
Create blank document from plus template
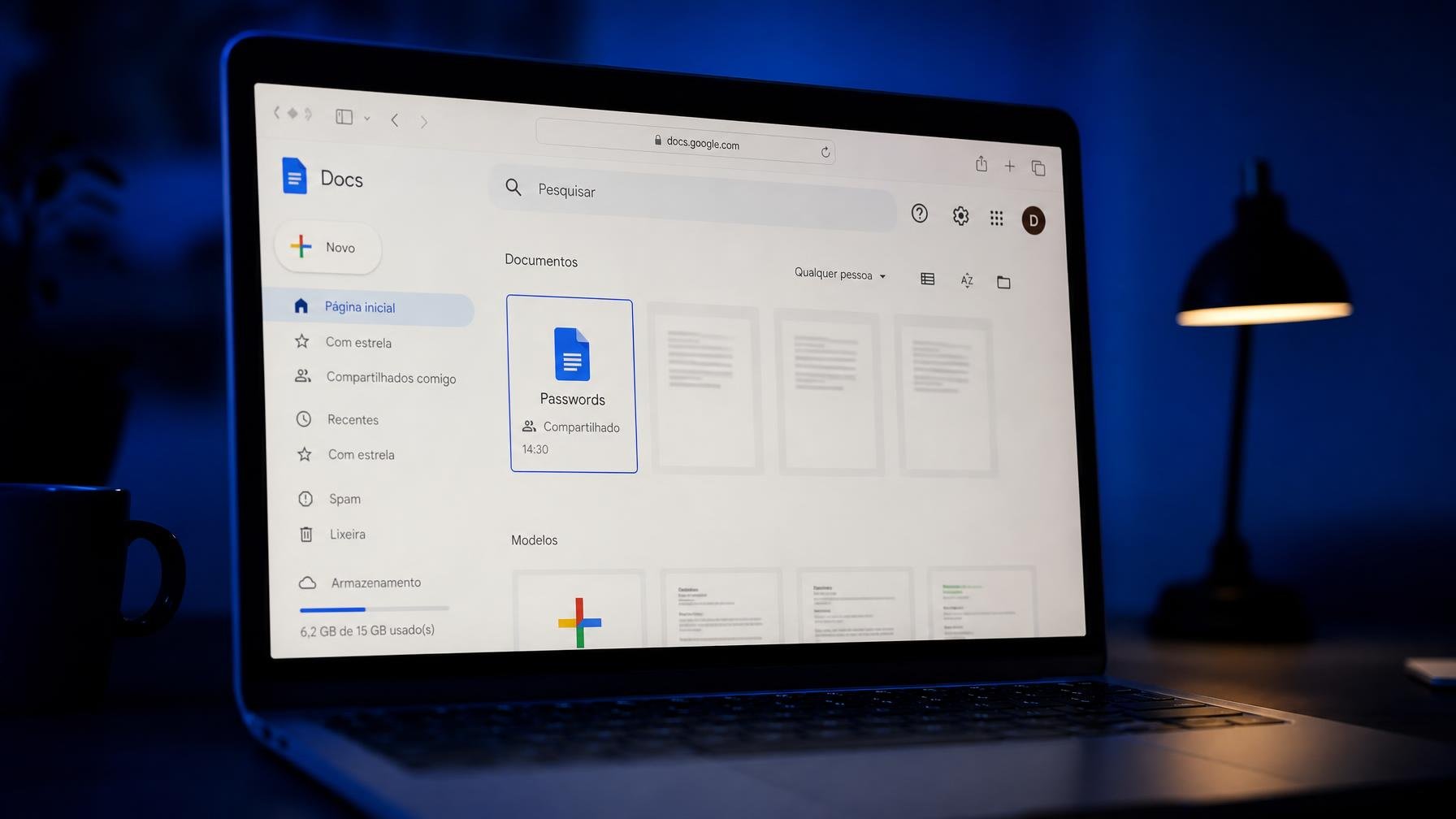(579, 610)
